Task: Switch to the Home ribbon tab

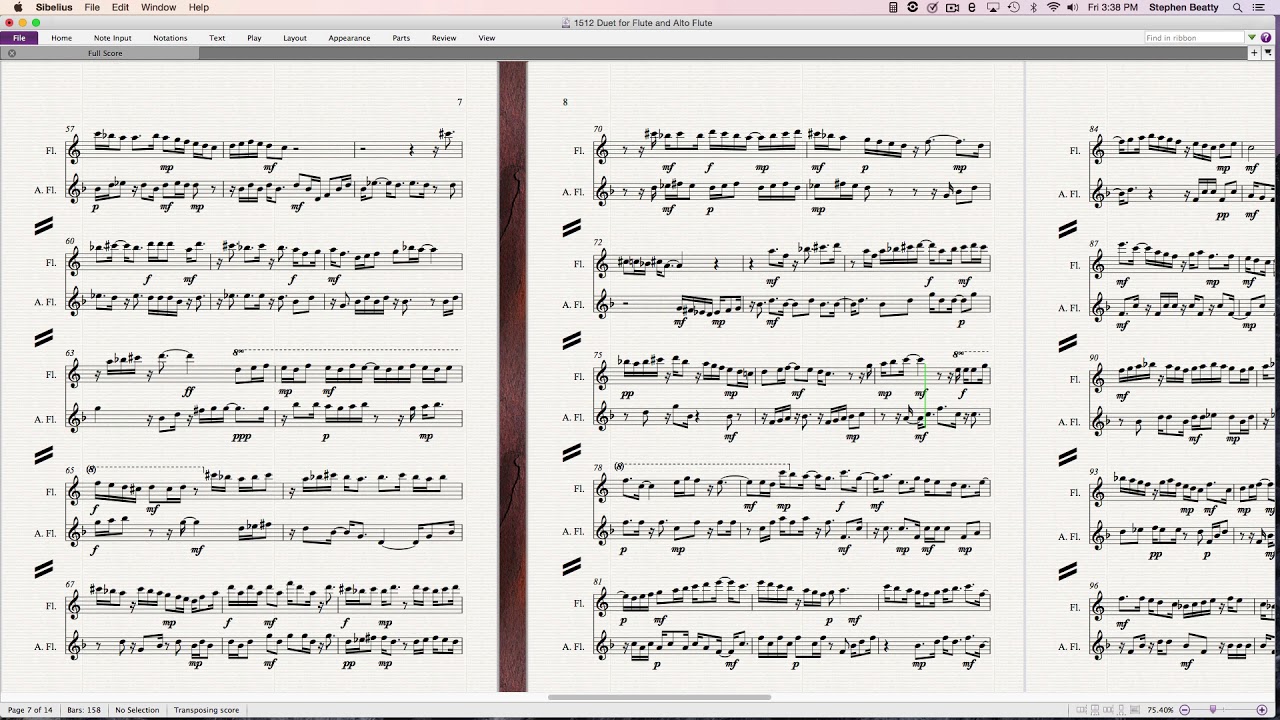Action: click(x=61, y=38)
